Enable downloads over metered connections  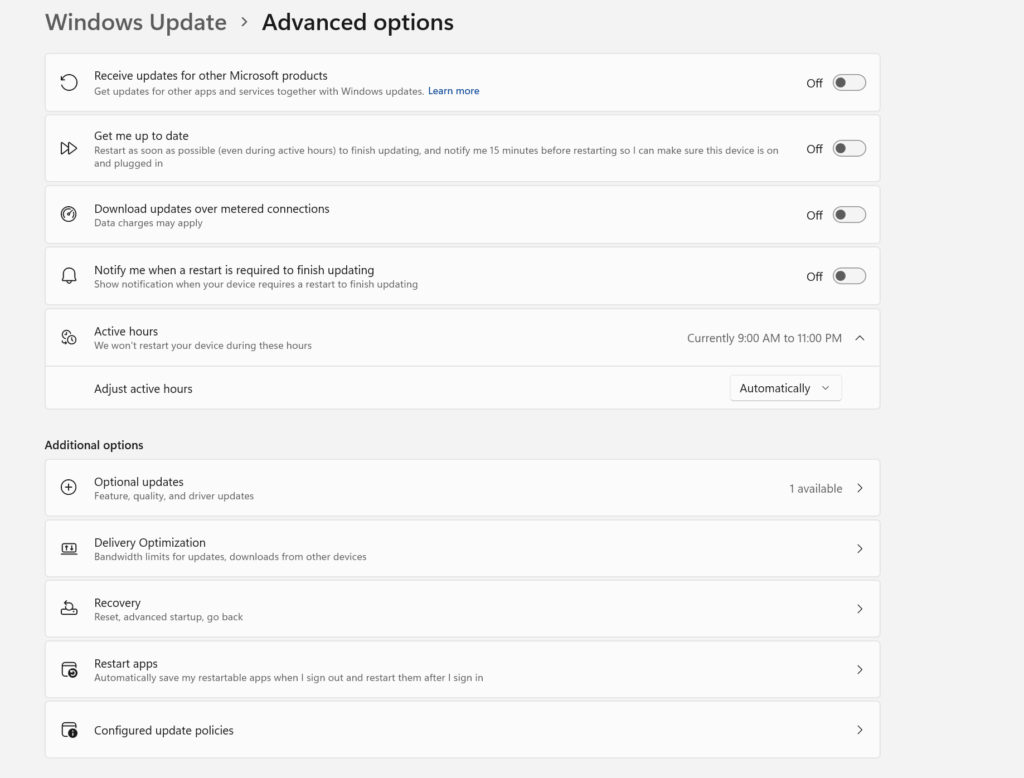pyautogui.click(x=849, y=215)
